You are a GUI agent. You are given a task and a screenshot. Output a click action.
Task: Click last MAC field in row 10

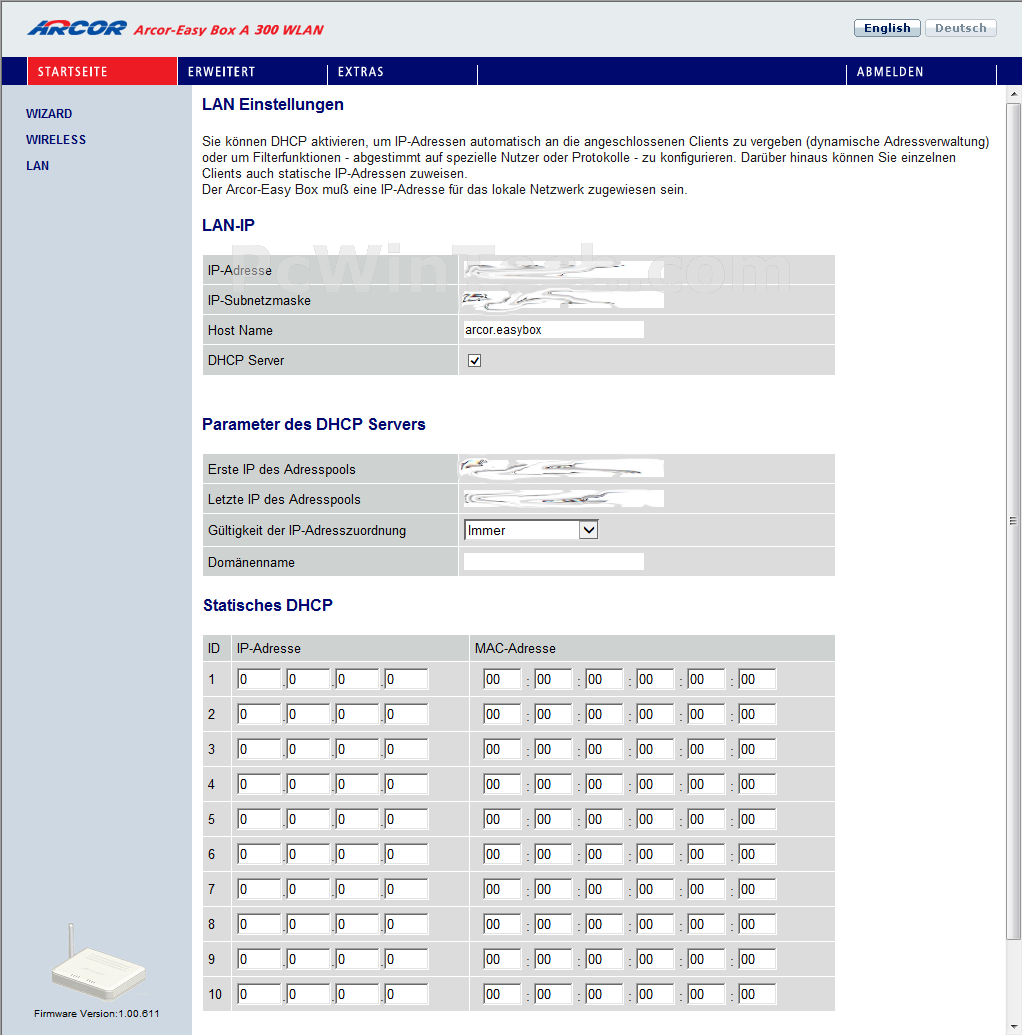click(x=757, y=994)
